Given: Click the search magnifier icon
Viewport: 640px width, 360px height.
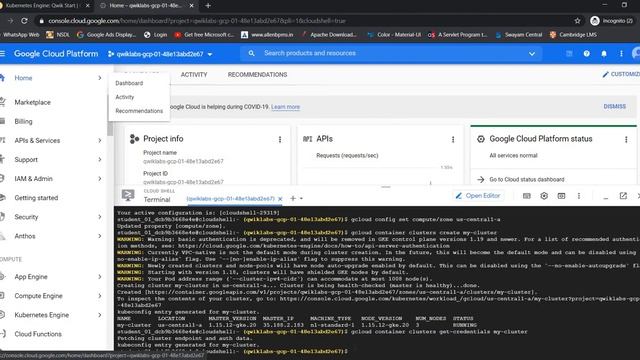Looking at the screenshot, I should (251, 53).
